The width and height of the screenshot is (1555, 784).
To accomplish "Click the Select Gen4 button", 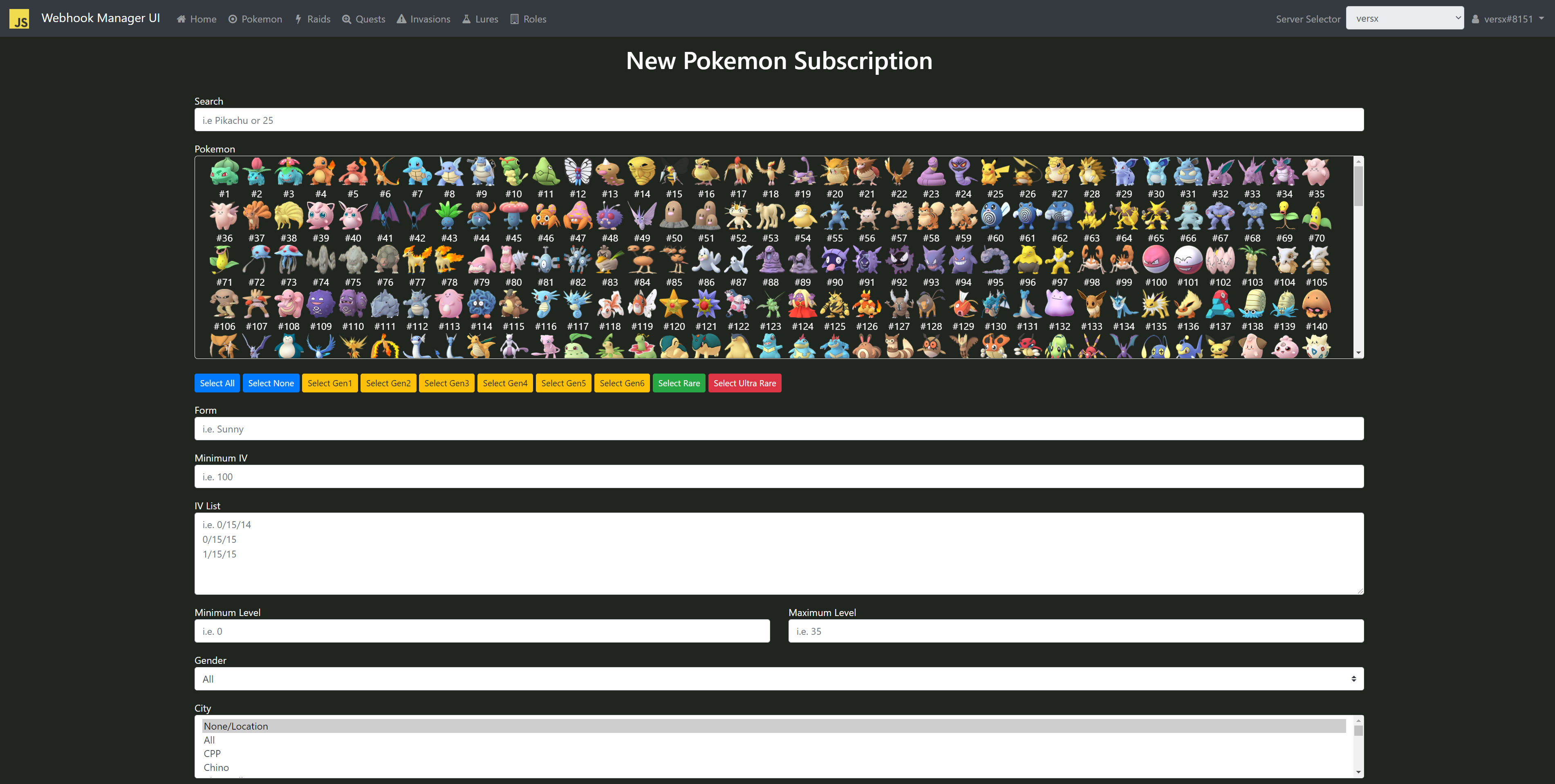I will pos(505,383).
